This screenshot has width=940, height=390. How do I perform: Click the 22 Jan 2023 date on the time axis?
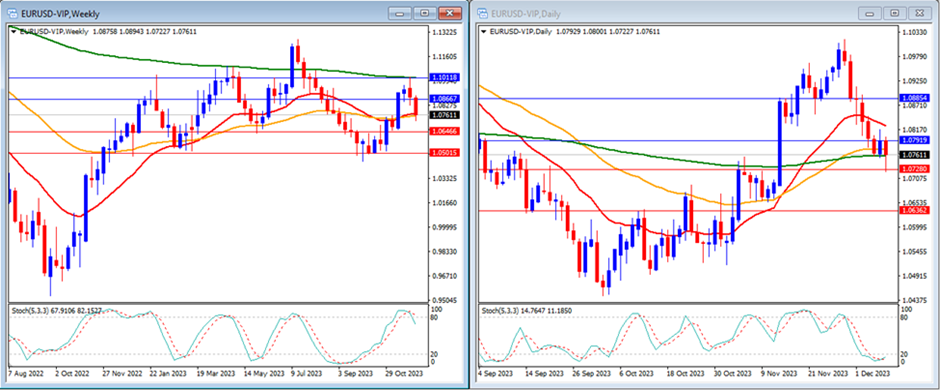tap(168, 373)
